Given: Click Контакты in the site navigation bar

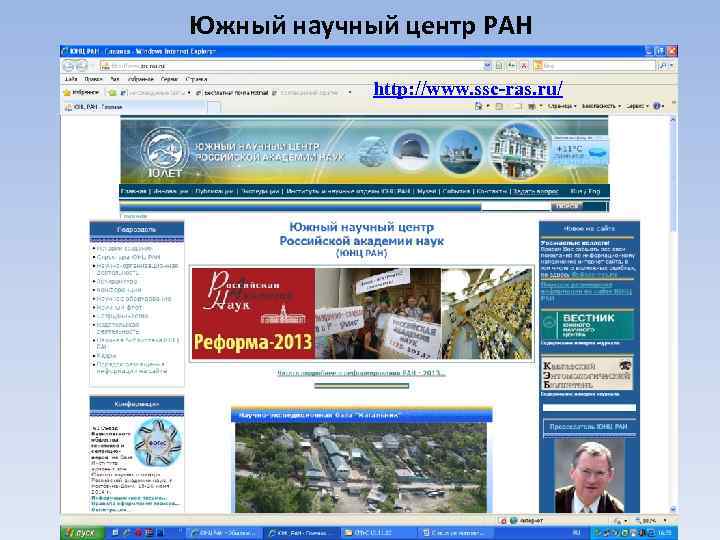Looking at the screenshot, I should pyautogui.click(x=491, y=191).
